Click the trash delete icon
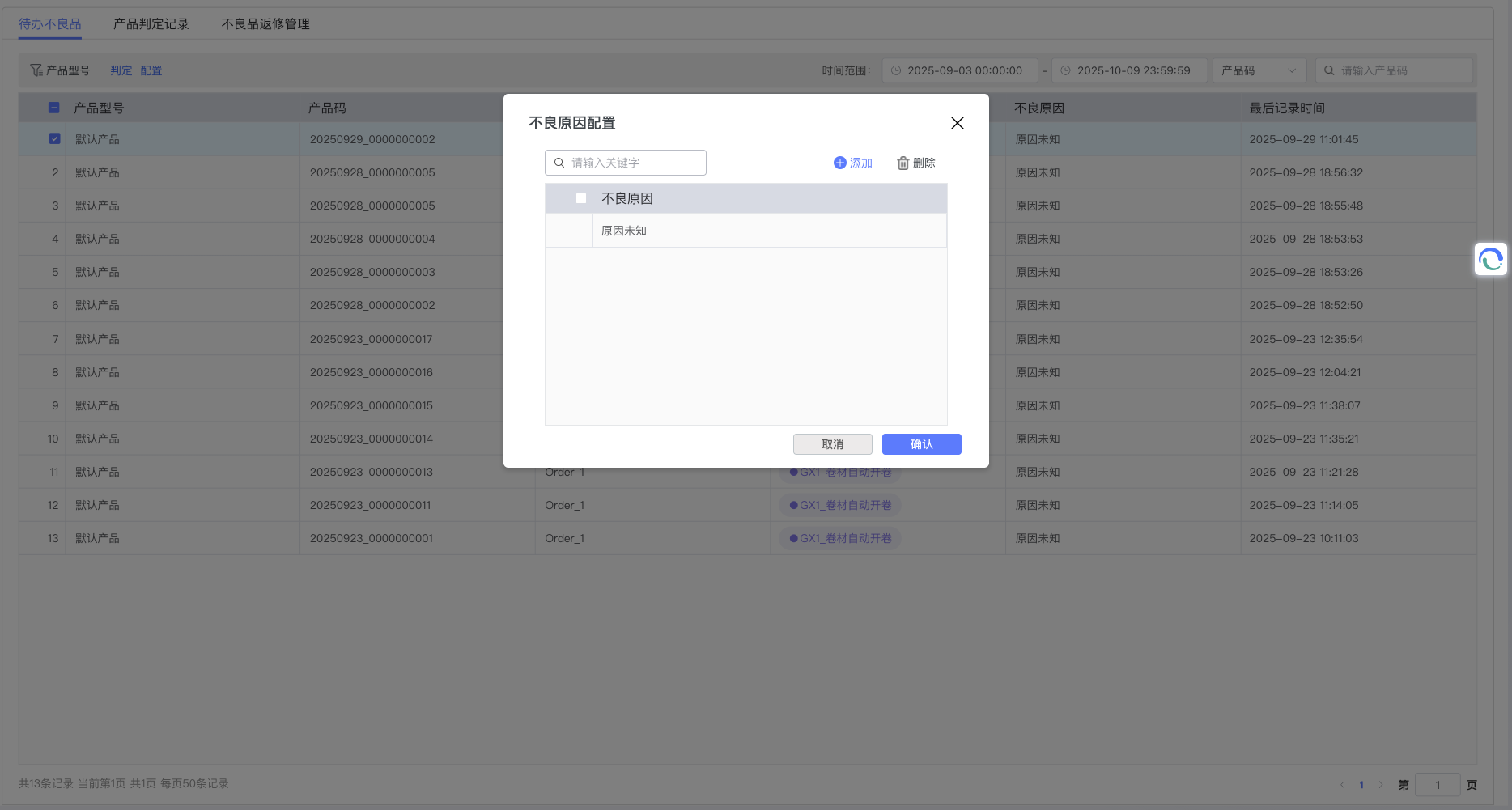Image resolution: width=1512 pixels, height=810 pixels. coord(903,163)
